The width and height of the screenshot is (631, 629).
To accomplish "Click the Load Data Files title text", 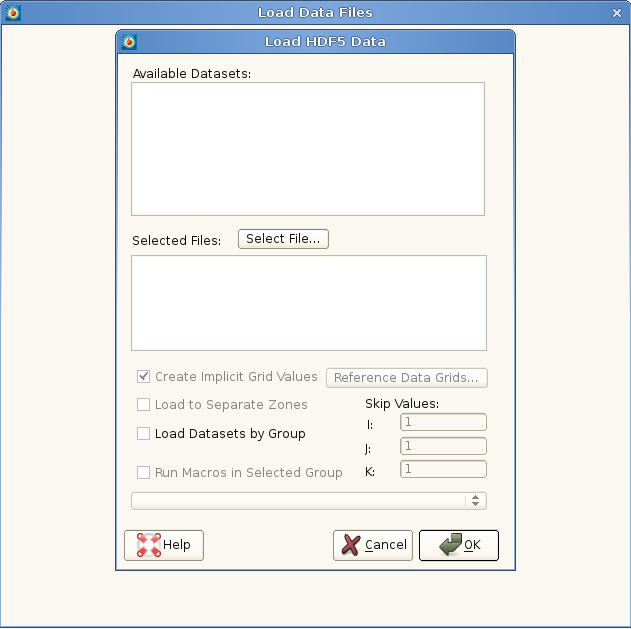I will [x=315, y=12].
